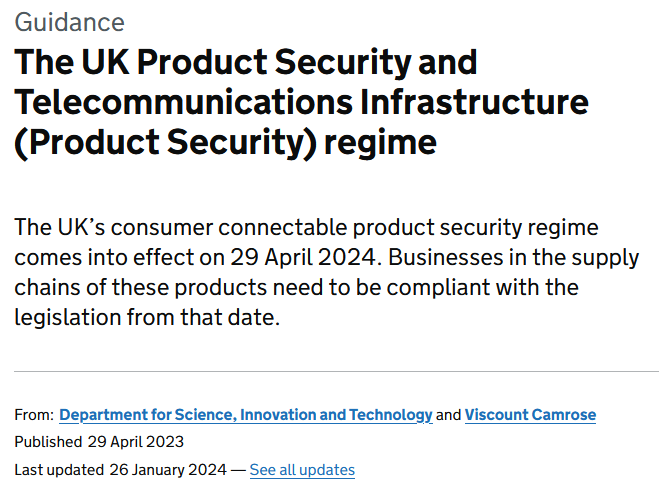Click the Guidance label above the title
The width and height of the screenshot is (659, 494).
tap(70, 22)
